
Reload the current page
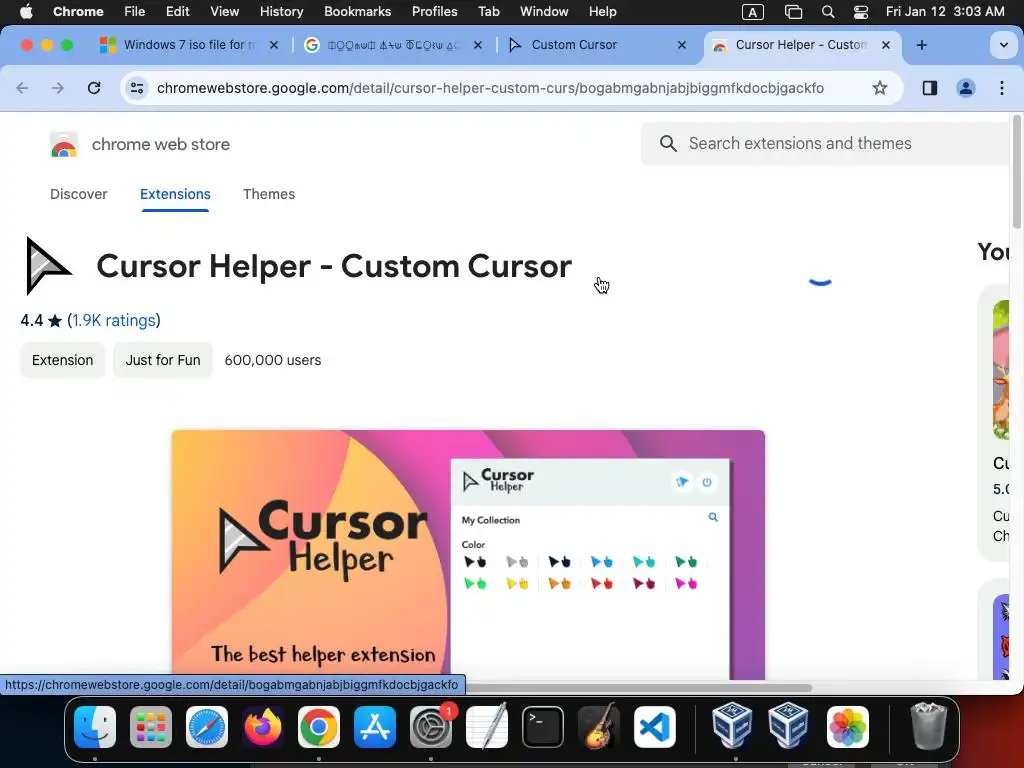(94, 88)
